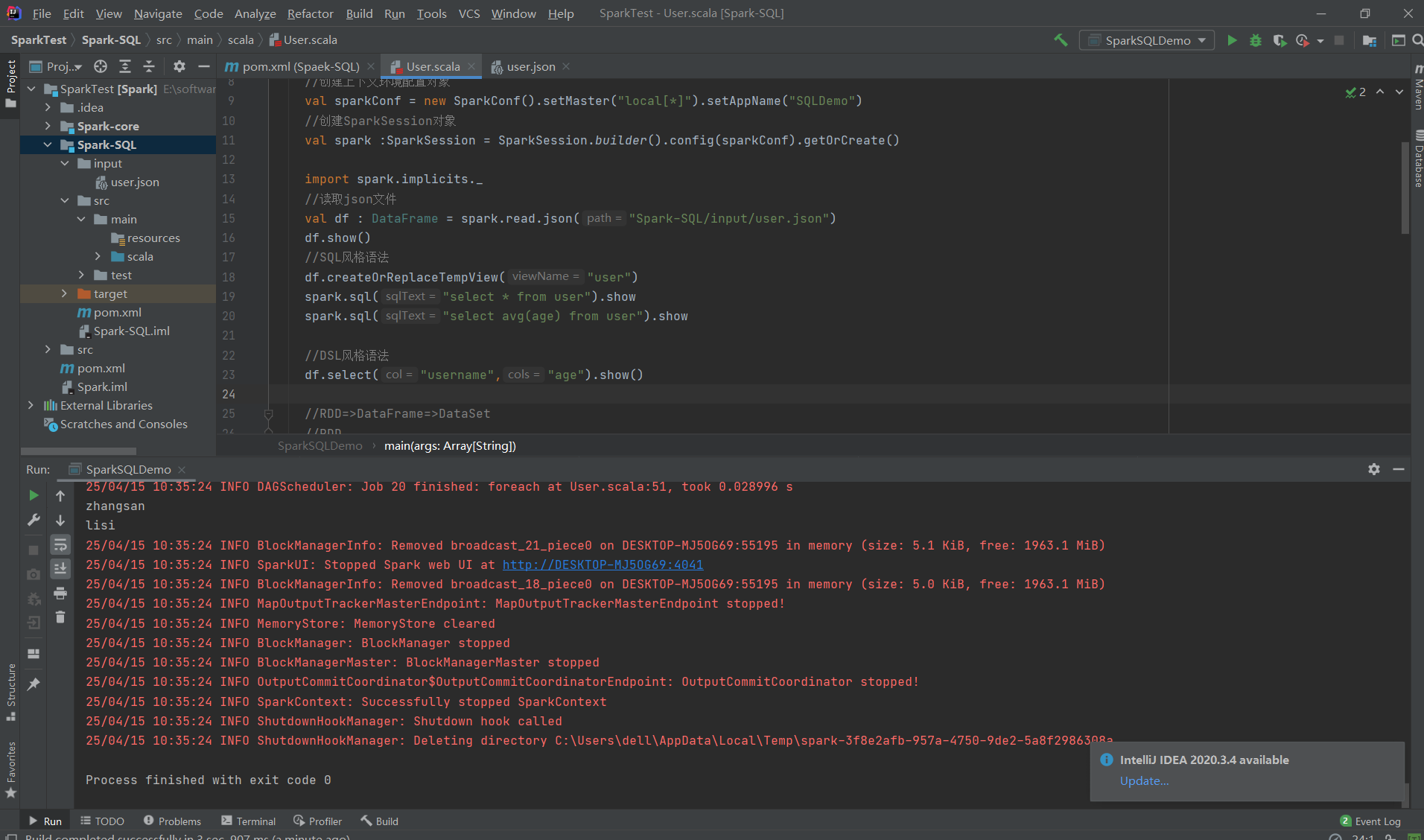Image resolution: width=1424 pixels, height=840 pixels.
Task: Click Spark-SQL breadcrumb in navigation bar
Action: click(111, 39)
